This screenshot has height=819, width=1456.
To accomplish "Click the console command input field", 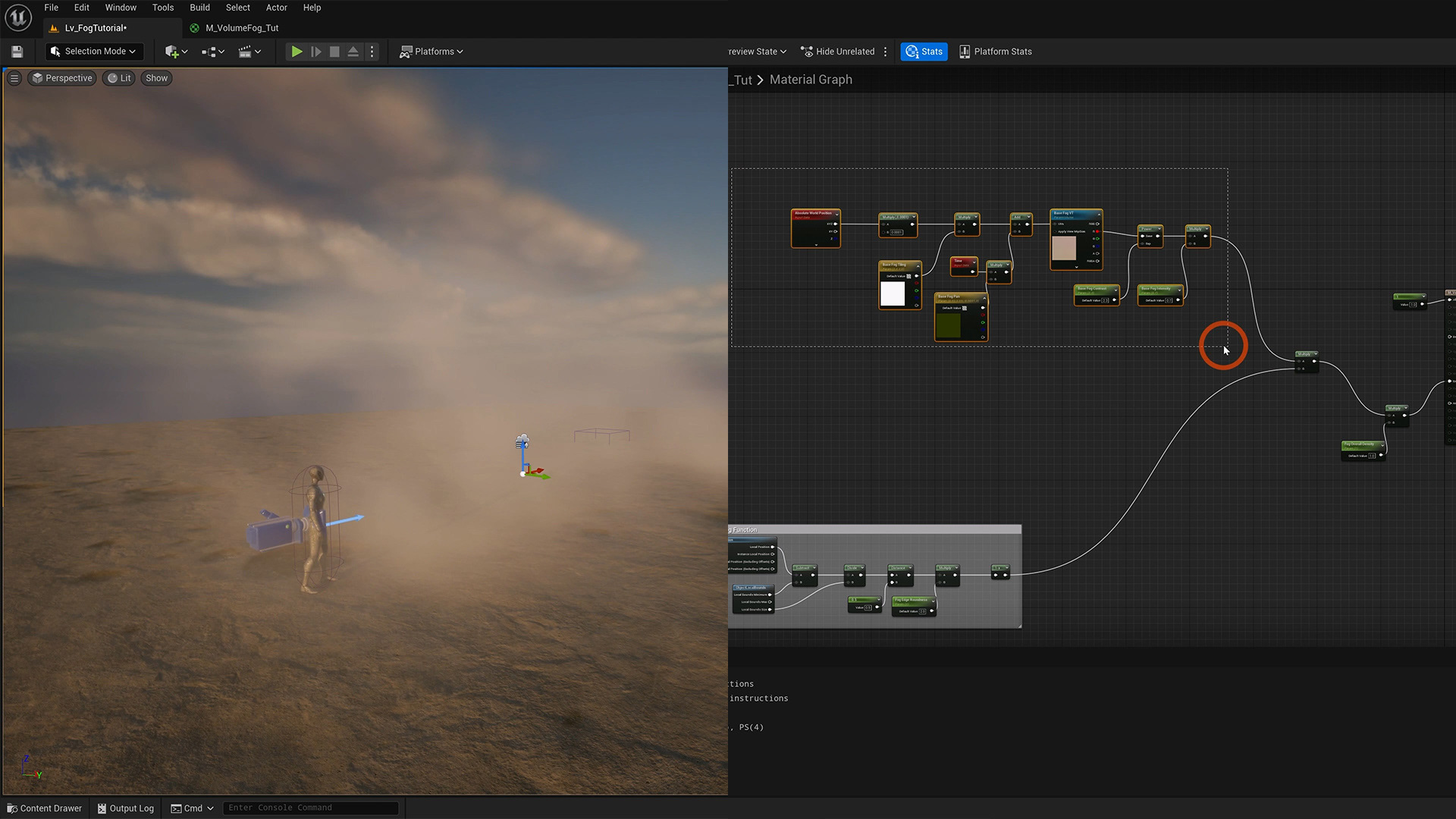I will [x=309, y=808].
